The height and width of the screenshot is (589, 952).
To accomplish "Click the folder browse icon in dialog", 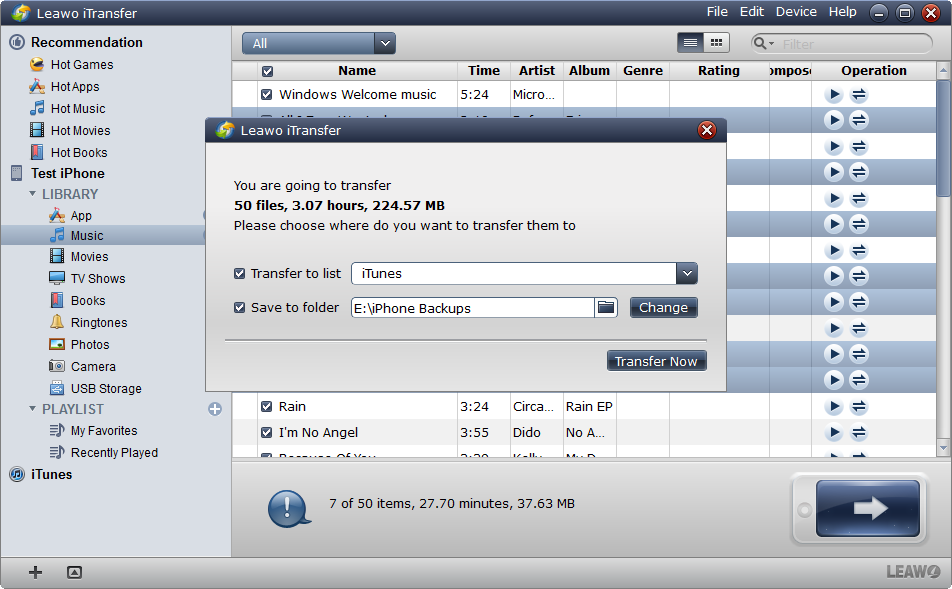I will point(606,308).
